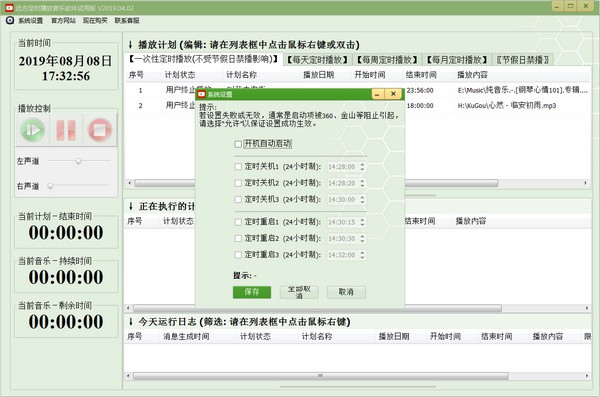Screen dimensions: 600x397
Task: Open the 官方网站 menu item
Action: click(63, 20)
